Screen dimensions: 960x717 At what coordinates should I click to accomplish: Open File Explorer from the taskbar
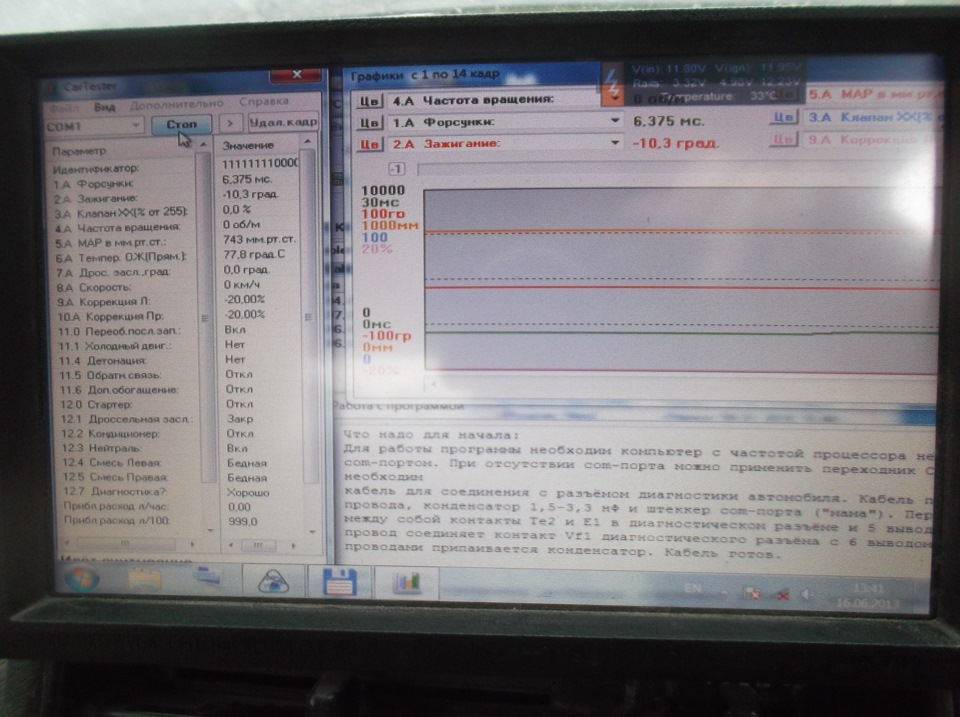[144, 578]
